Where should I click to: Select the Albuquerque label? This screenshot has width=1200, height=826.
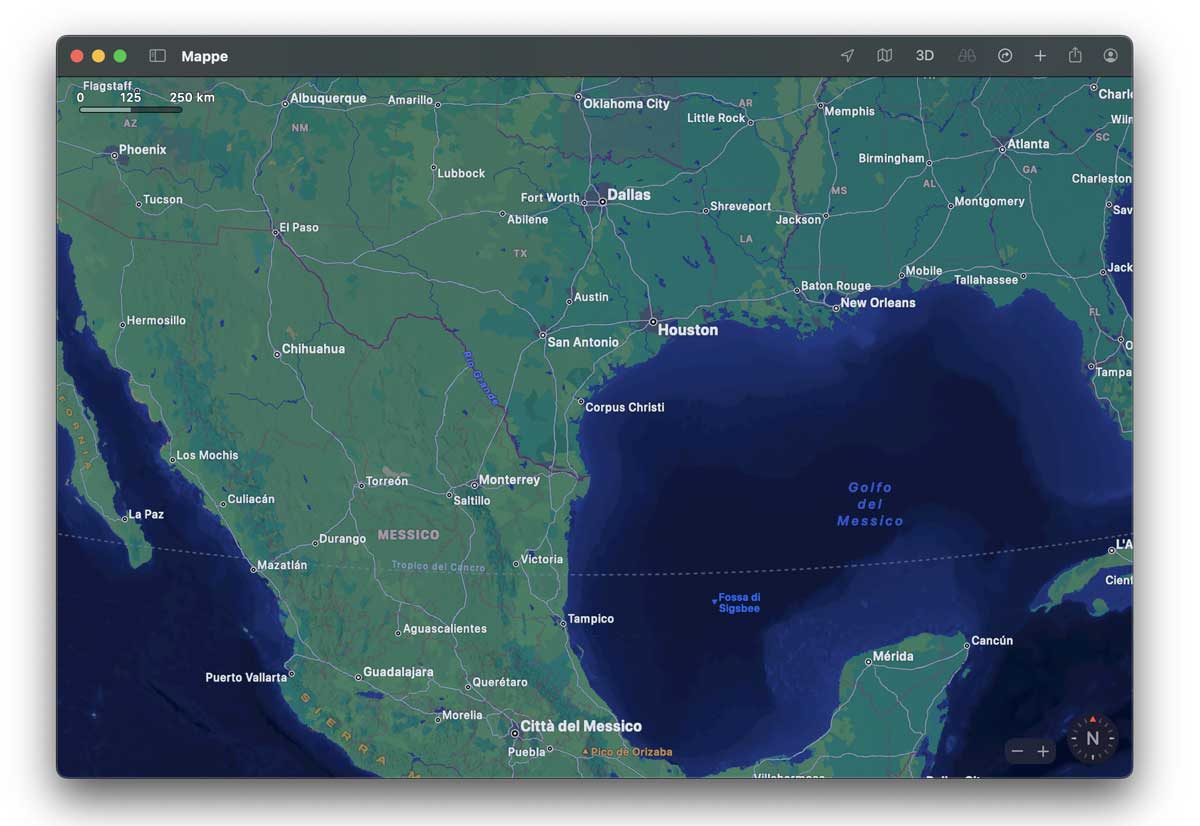tap(328, 99)
